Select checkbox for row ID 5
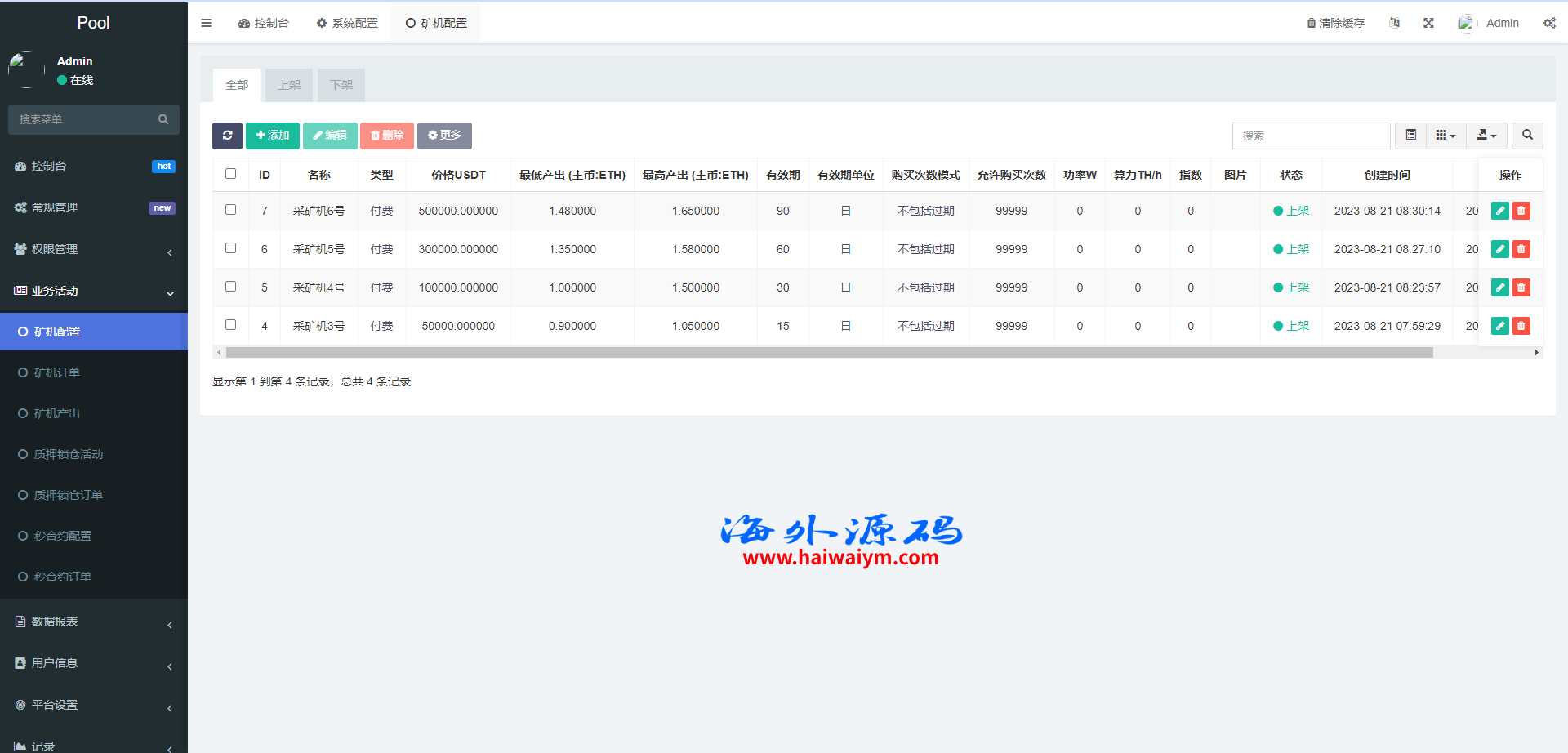 click(231, 287)
